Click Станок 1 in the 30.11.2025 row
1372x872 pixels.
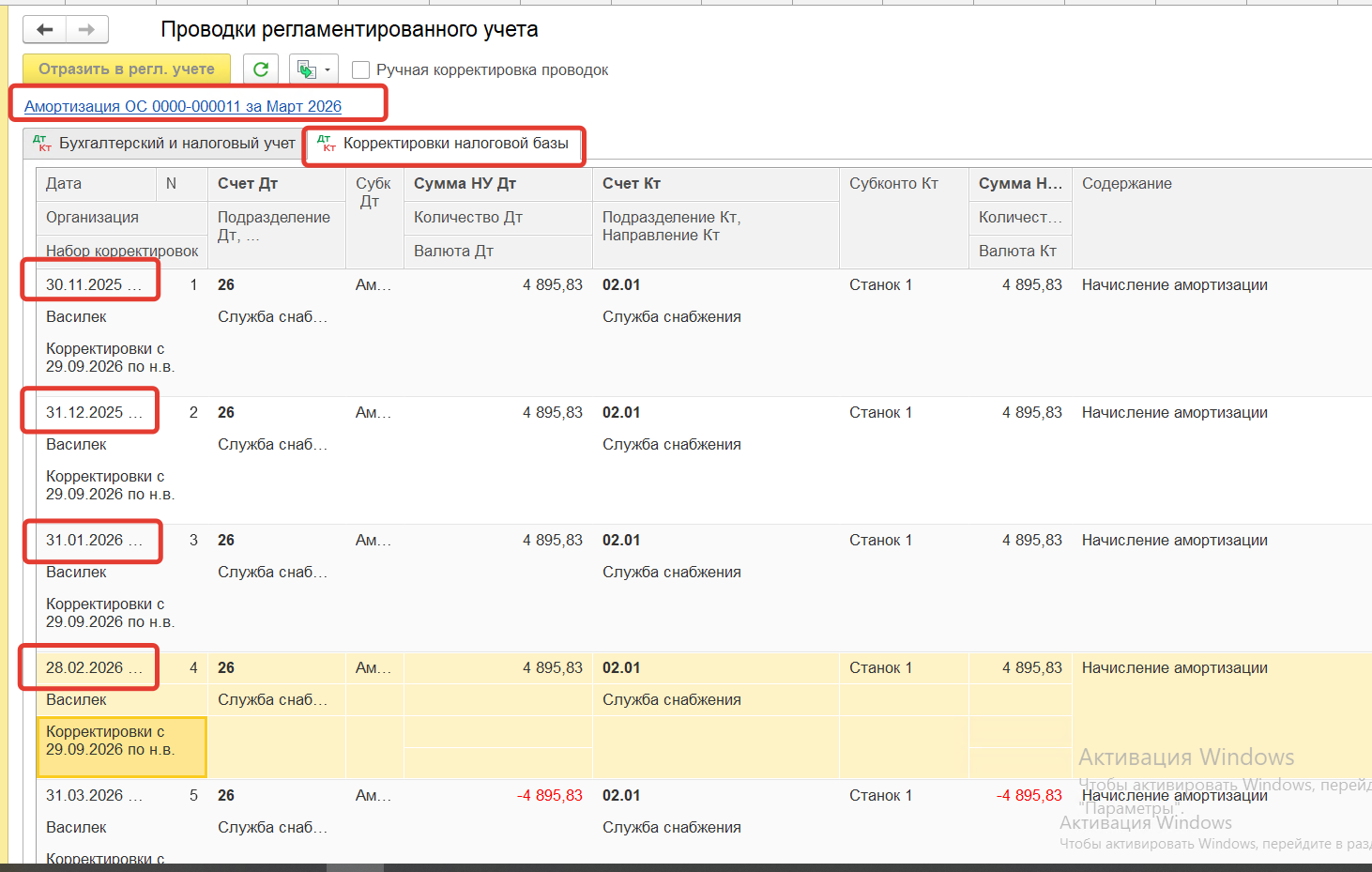880,285
